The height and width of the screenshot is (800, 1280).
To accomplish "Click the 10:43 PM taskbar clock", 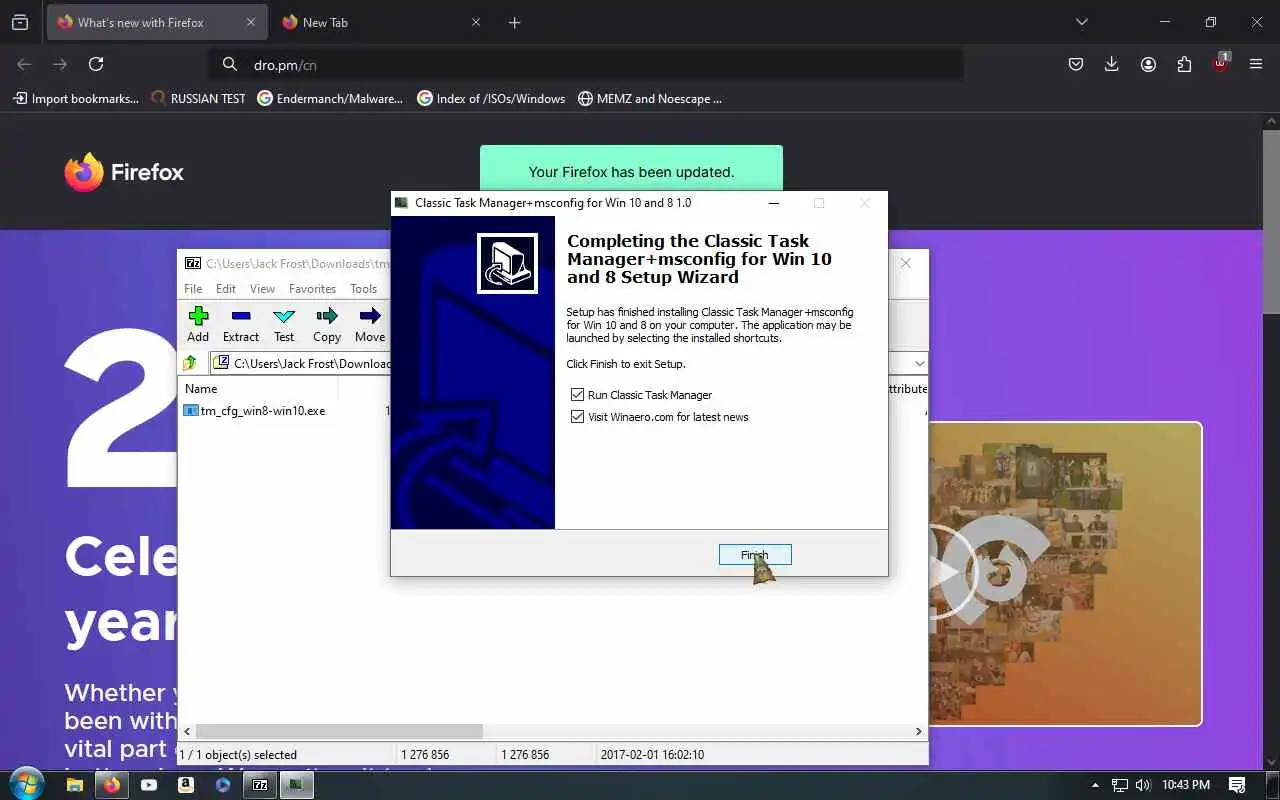I will click(1187, 785).
